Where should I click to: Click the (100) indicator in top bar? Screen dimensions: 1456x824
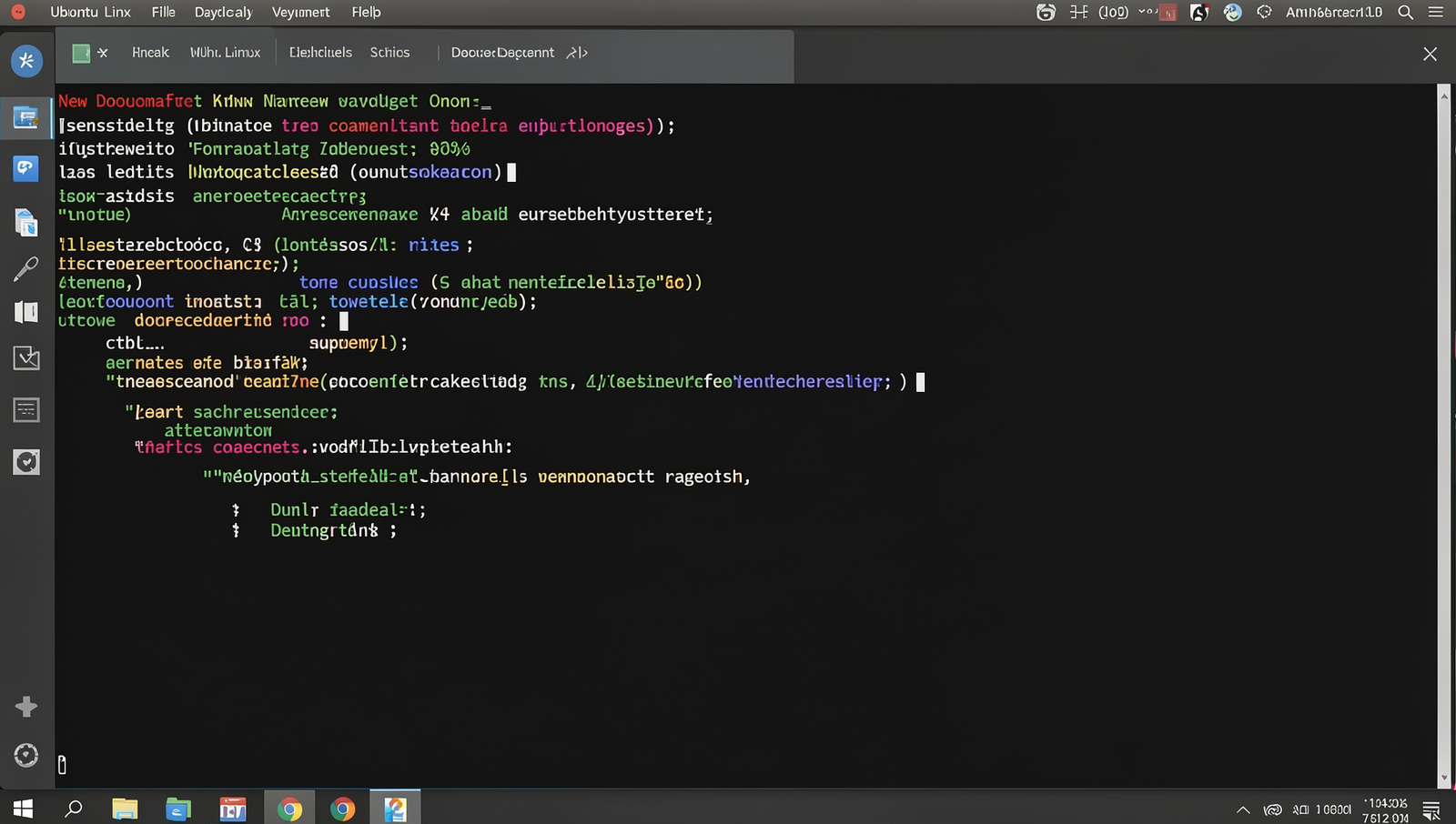pyautogui.click(x=1113, y=12)
